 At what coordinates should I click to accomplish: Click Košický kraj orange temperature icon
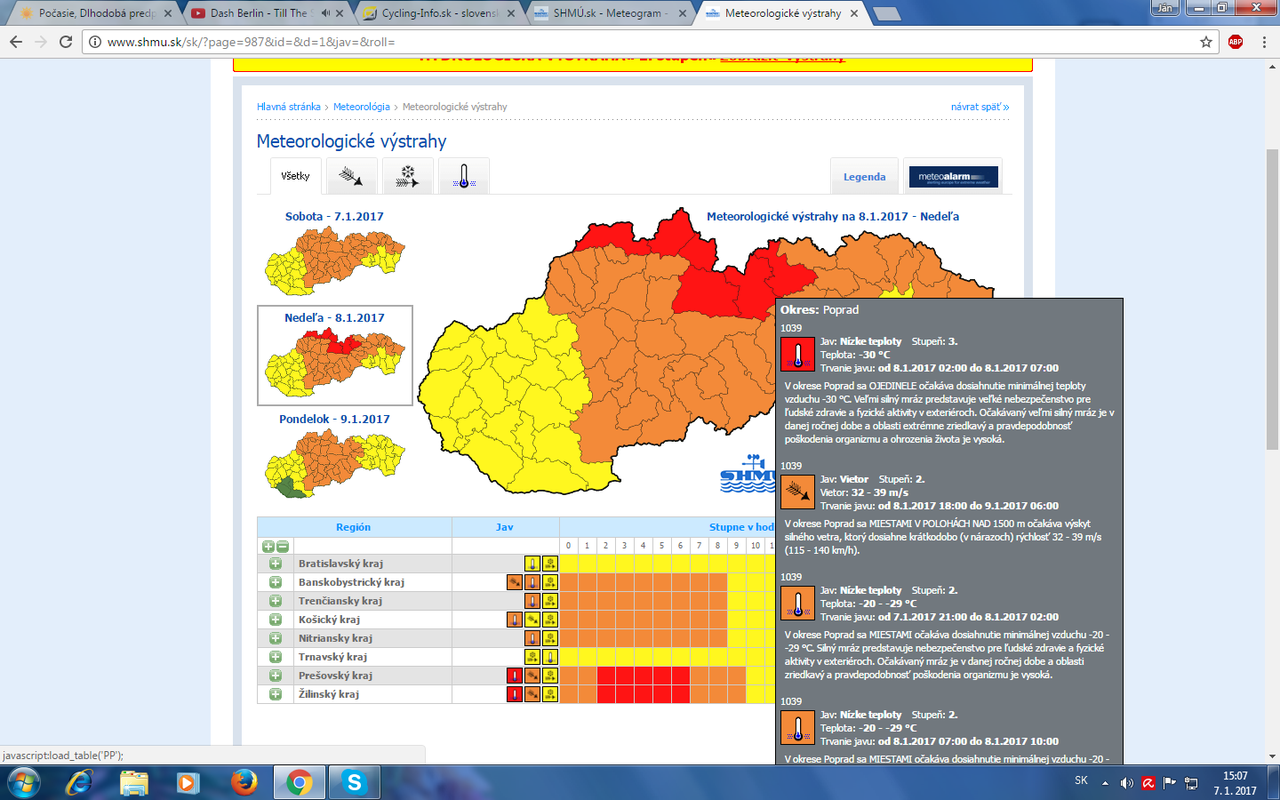pyautogui.click(x=514, y=620)
